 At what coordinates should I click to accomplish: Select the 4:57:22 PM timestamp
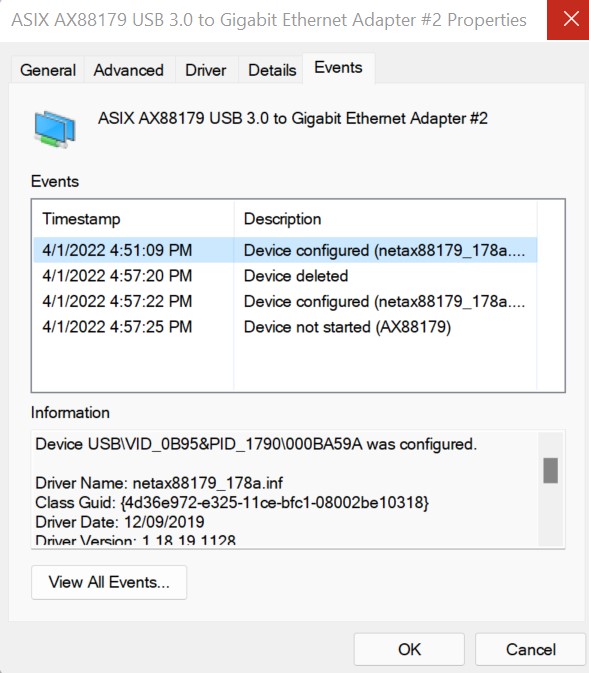[117, 301]
